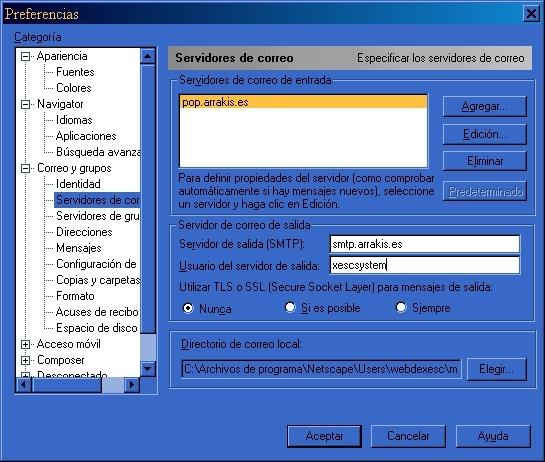
Task: Click the Agregar button
Action: [x=485, y=106]
